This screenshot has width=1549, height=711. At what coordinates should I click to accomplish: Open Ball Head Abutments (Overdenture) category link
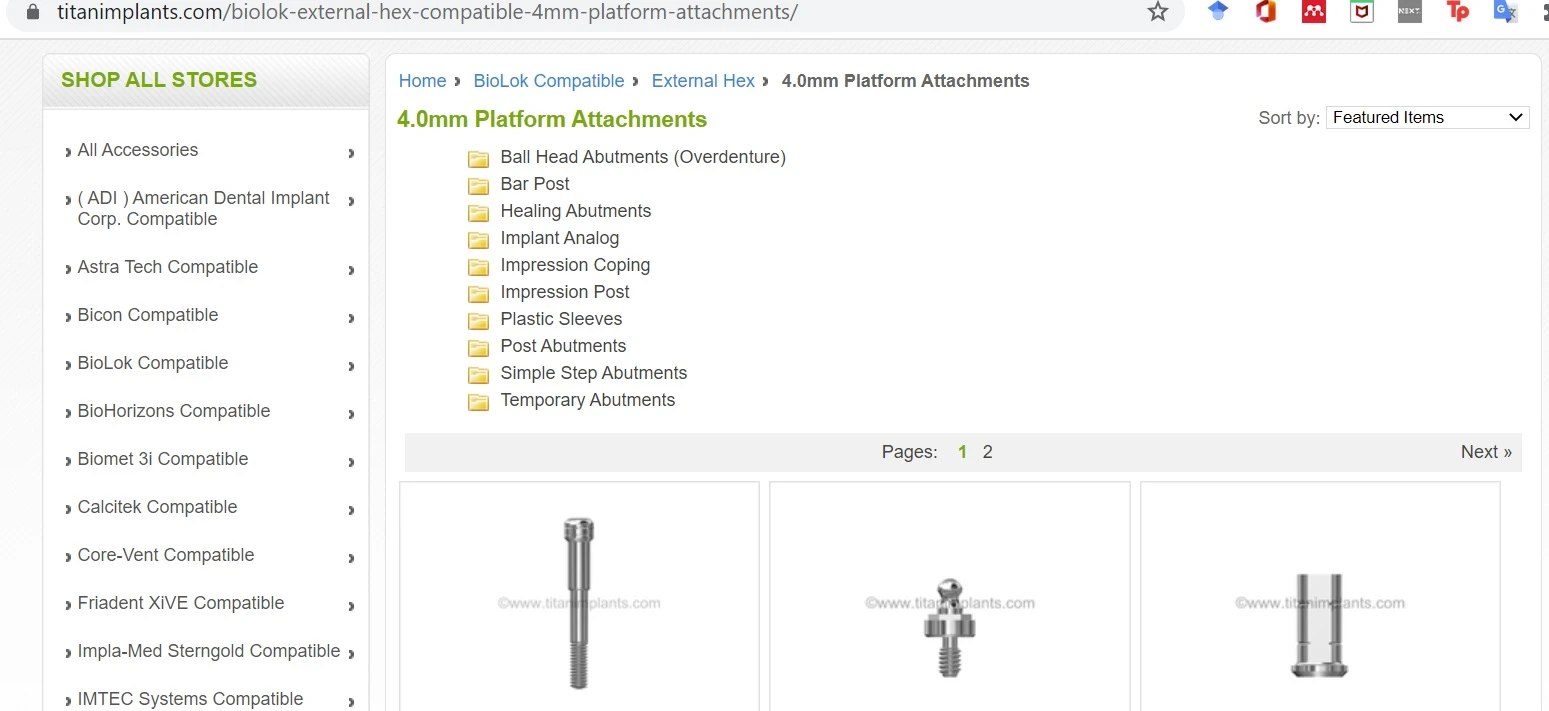point(643,157)
